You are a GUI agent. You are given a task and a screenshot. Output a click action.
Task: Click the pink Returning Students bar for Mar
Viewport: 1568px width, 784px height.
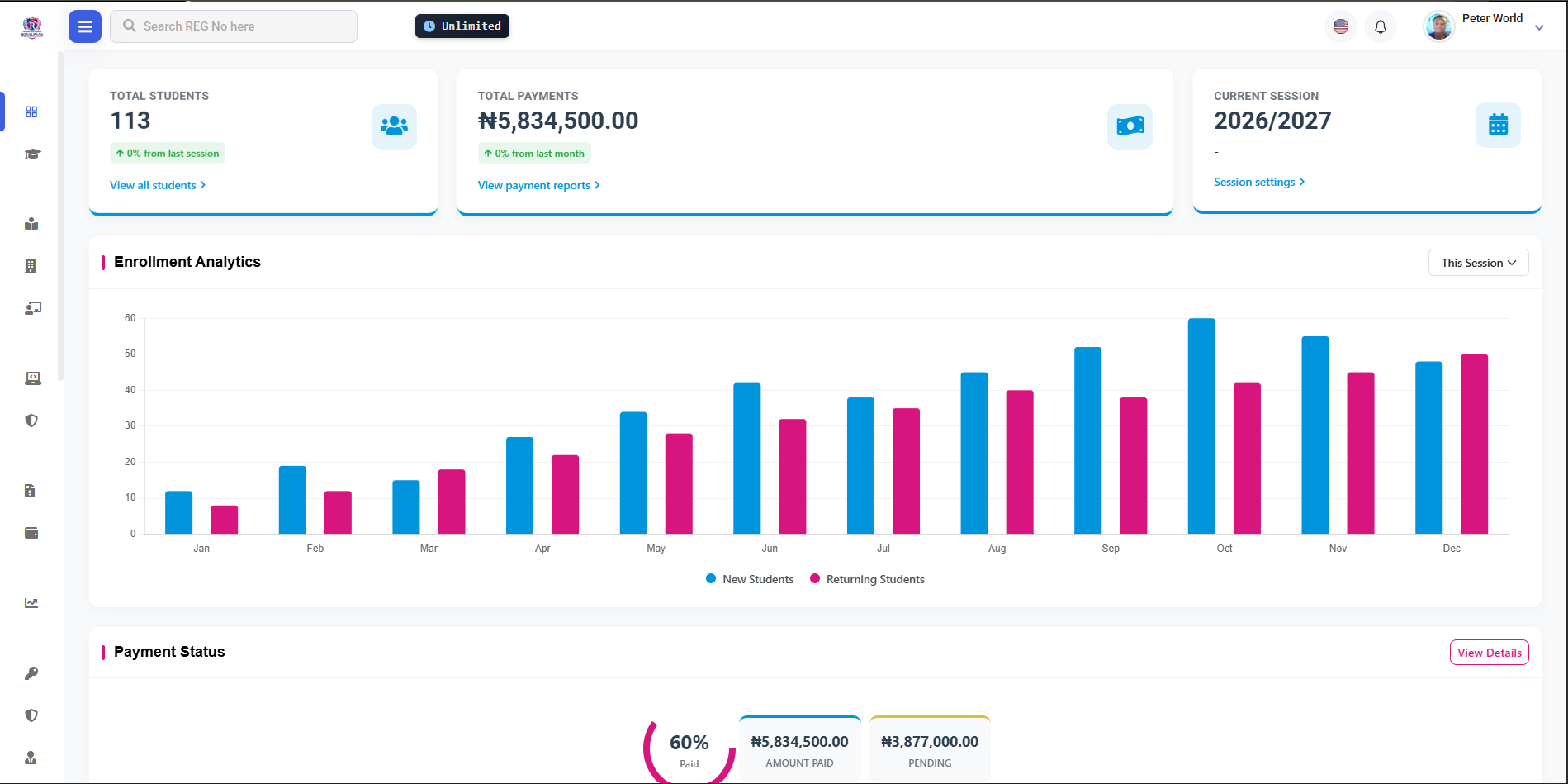click(452, 501)
